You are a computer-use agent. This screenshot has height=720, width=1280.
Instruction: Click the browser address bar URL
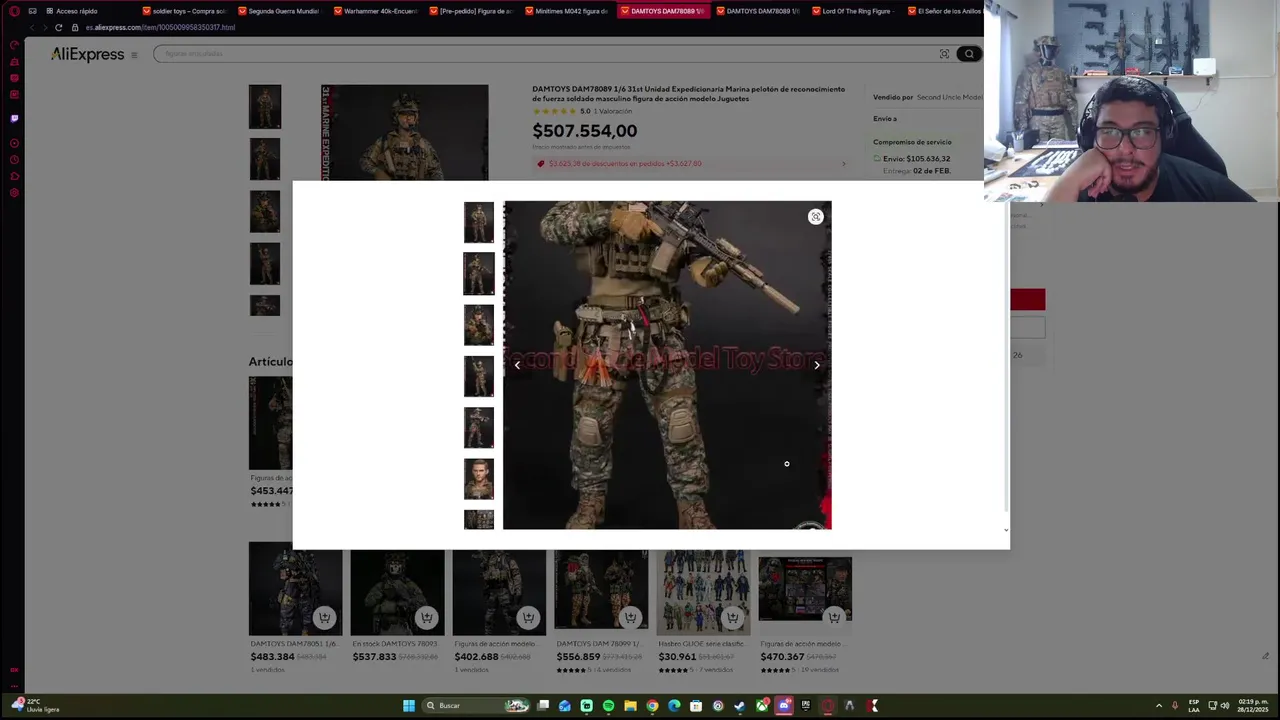coord(160,27)
